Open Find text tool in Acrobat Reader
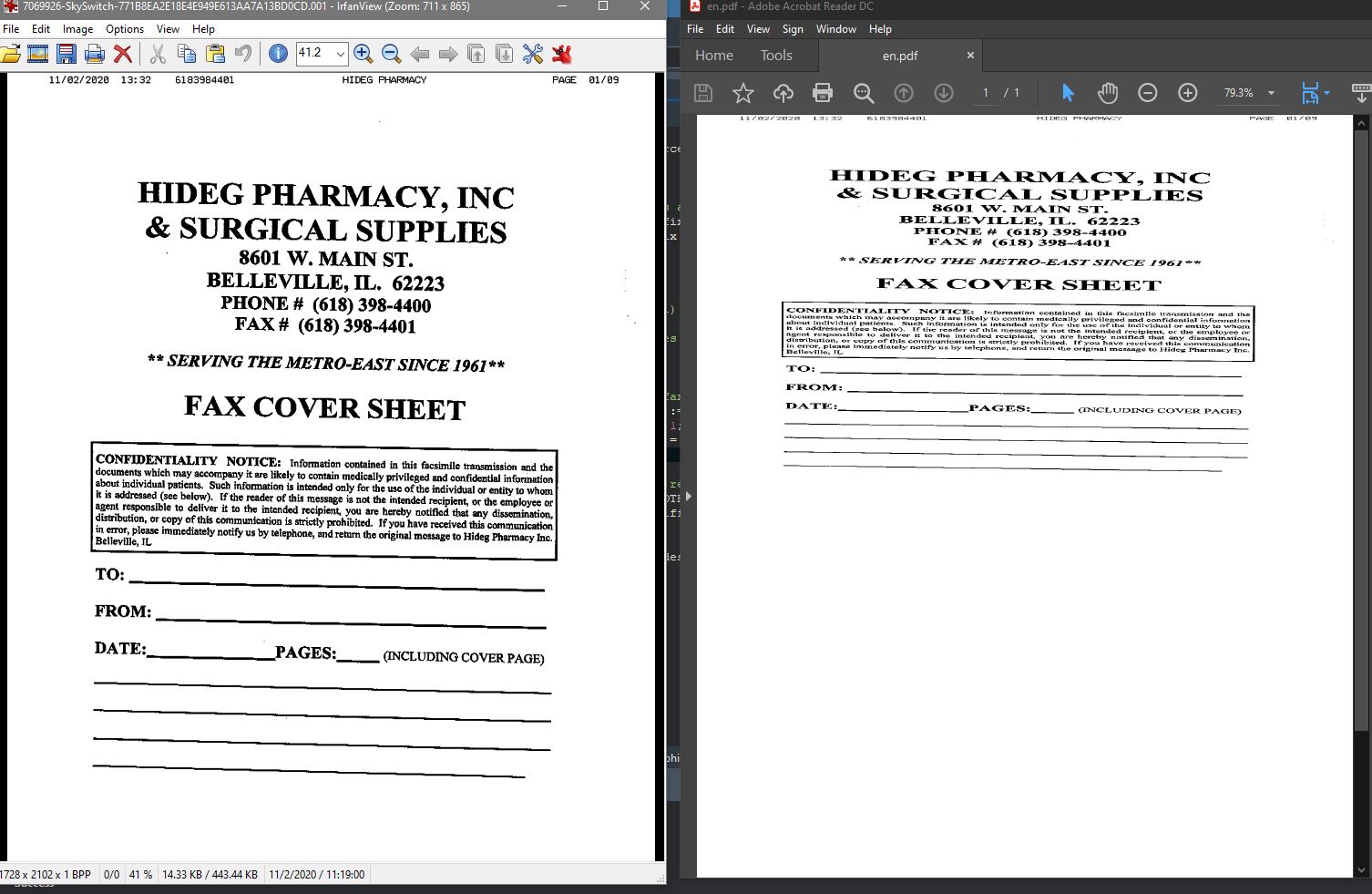This screenshot has width=1372, height=894. (864, 93)
